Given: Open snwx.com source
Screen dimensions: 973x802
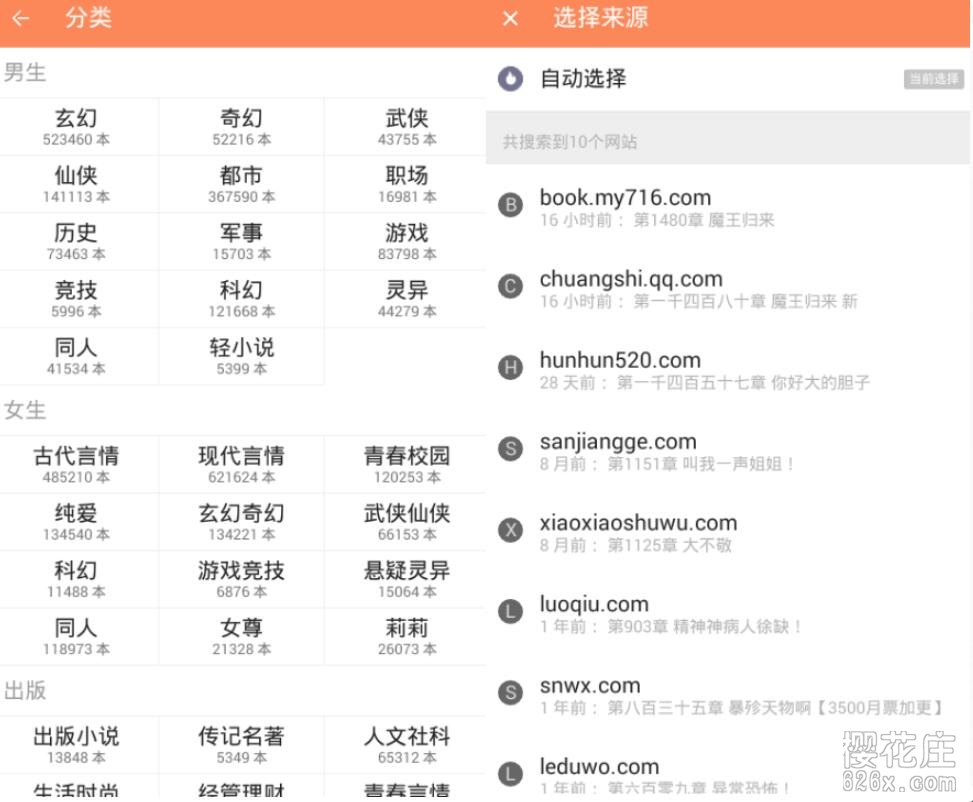Looking at the screenshot, I should coord(728,695).
